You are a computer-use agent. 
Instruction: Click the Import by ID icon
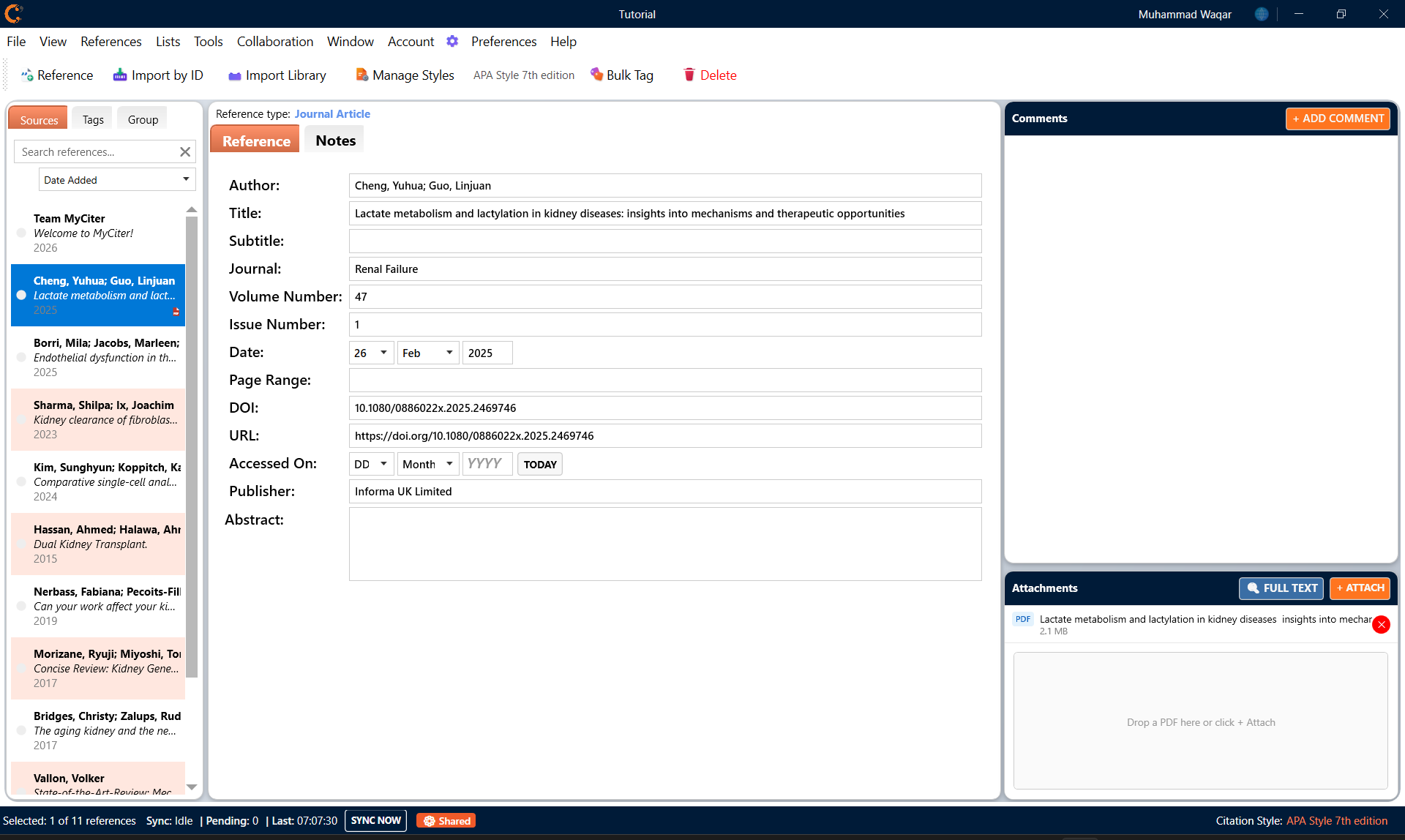pos(120,75)
